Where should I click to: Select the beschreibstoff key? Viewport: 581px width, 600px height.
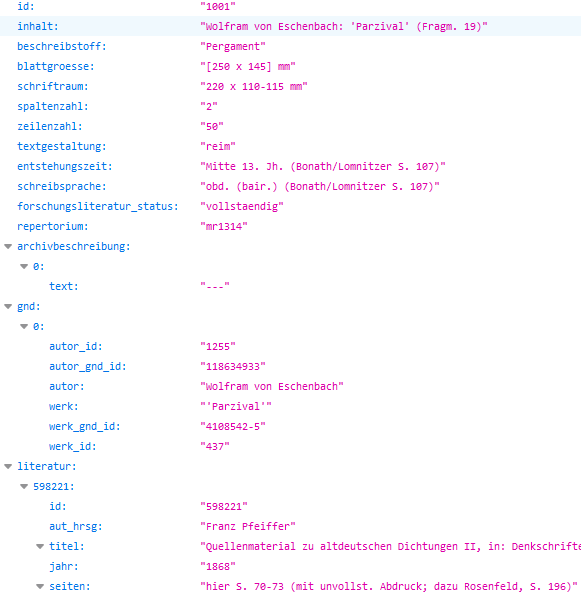pos(62,46)
